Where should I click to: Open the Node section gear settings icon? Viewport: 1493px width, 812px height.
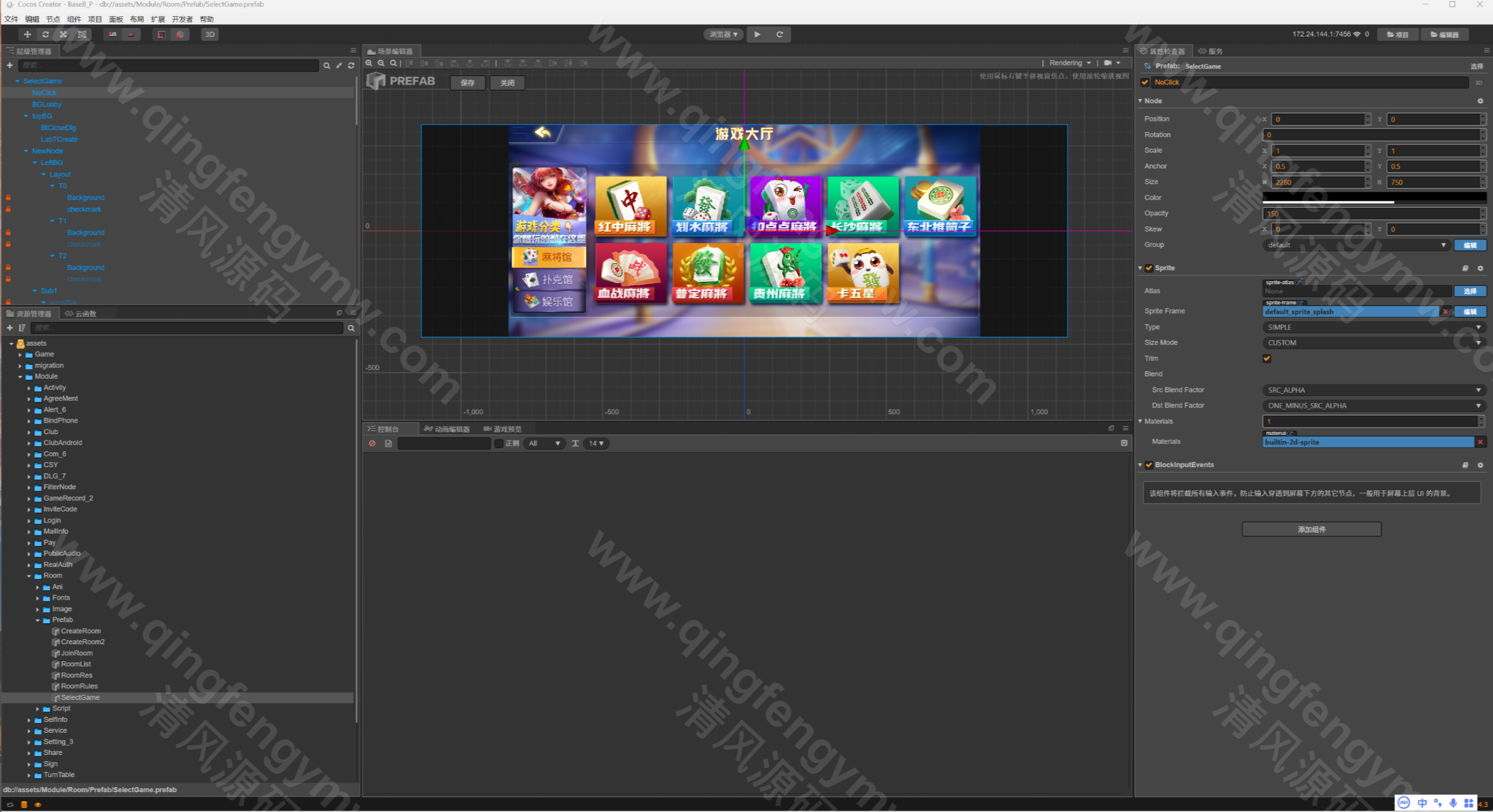point(1480,101)
